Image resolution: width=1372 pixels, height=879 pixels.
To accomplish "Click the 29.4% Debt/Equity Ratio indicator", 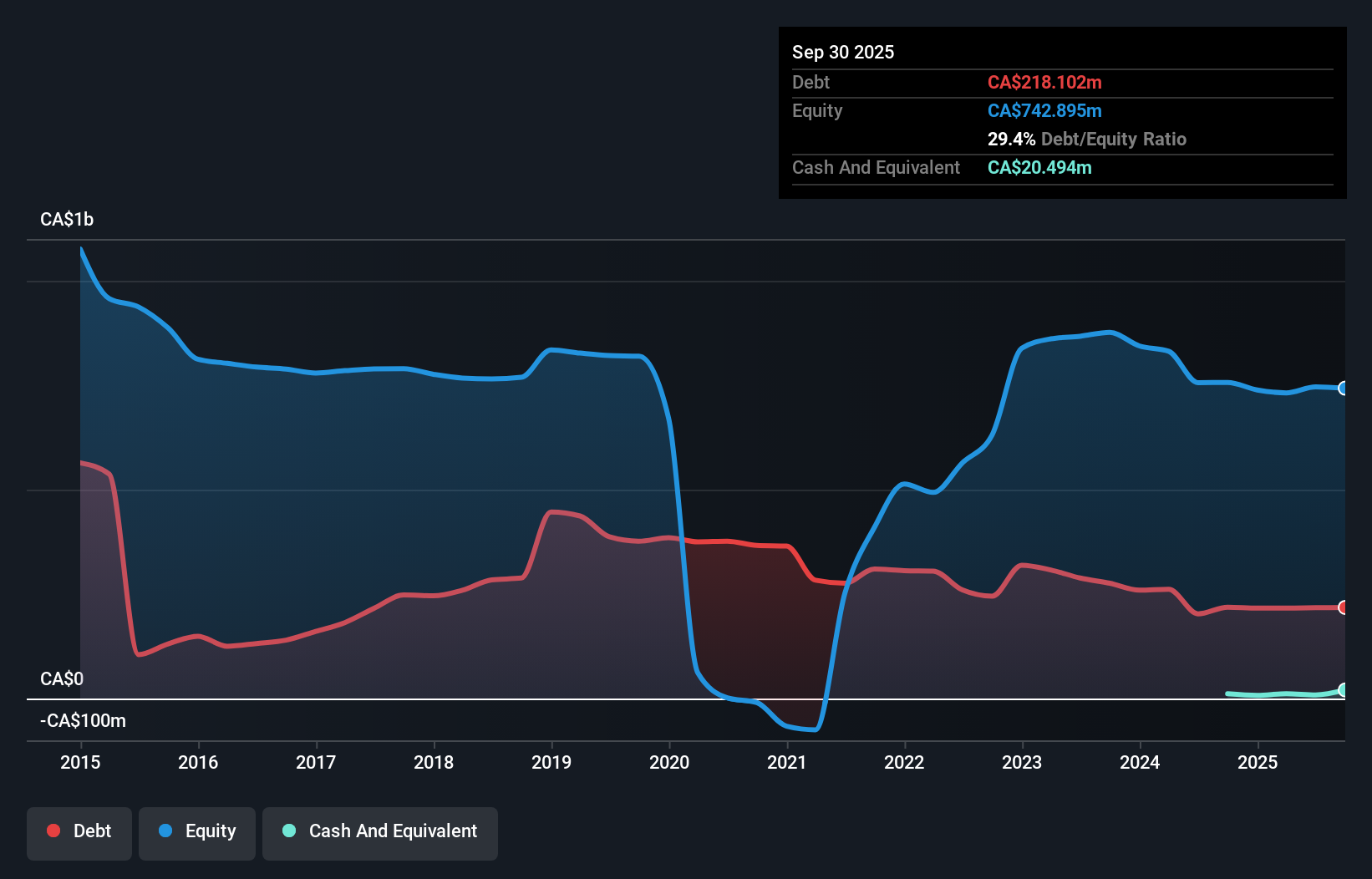I will 1087,139.
